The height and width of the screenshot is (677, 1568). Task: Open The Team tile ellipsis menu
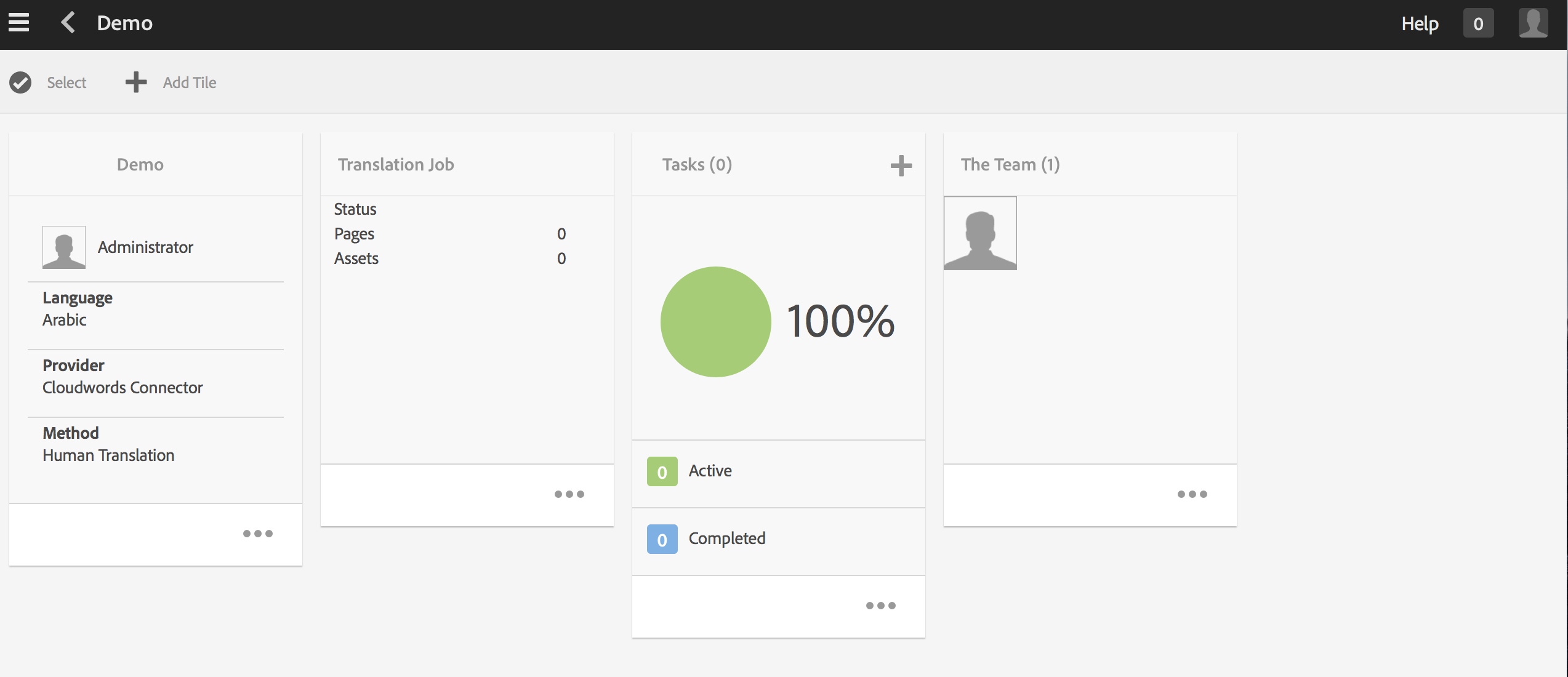(1192, 494)
